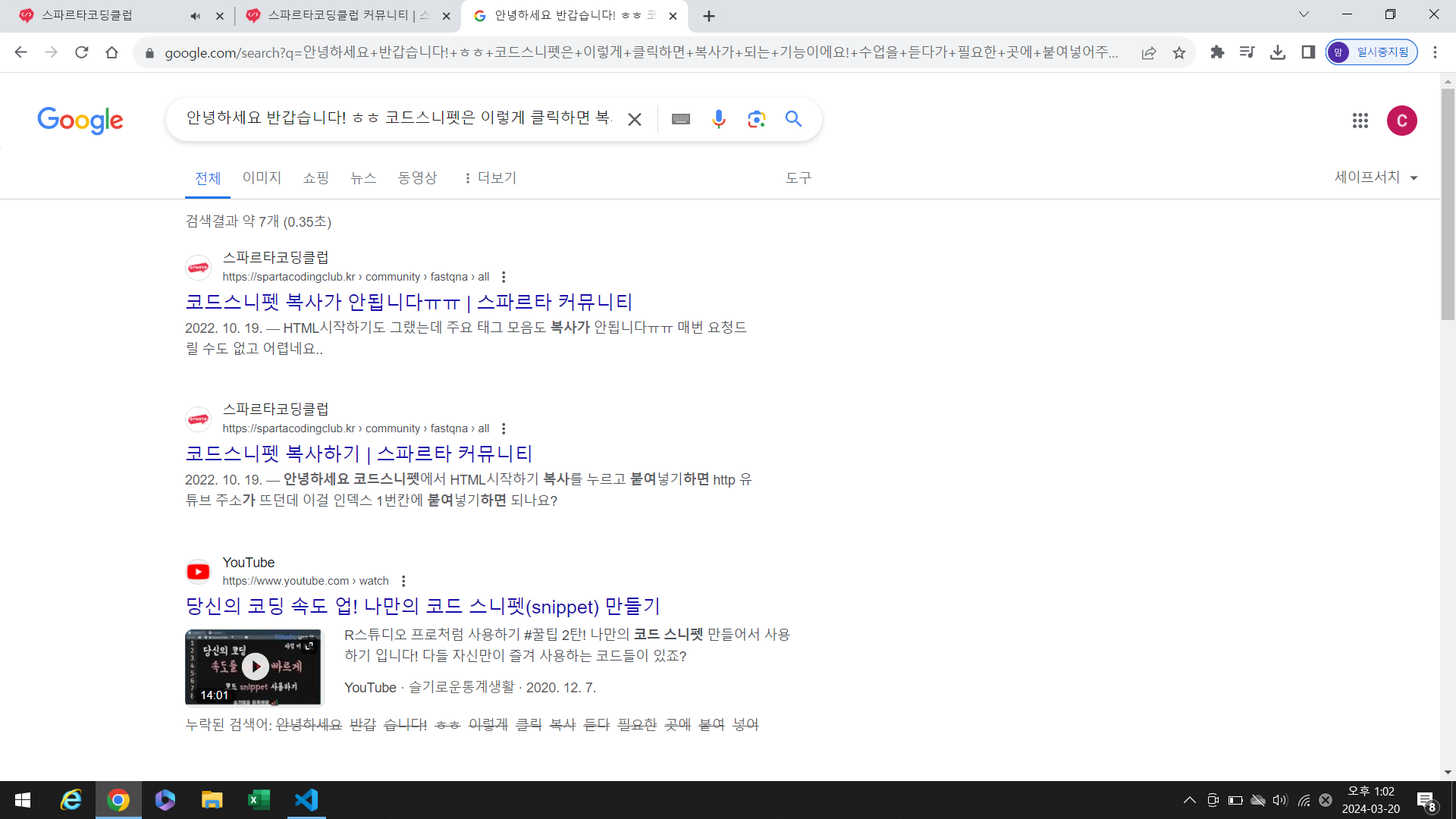Go to Google home via logo
The width and height of the screenshot is (1456, 819).
coord(80,120)
